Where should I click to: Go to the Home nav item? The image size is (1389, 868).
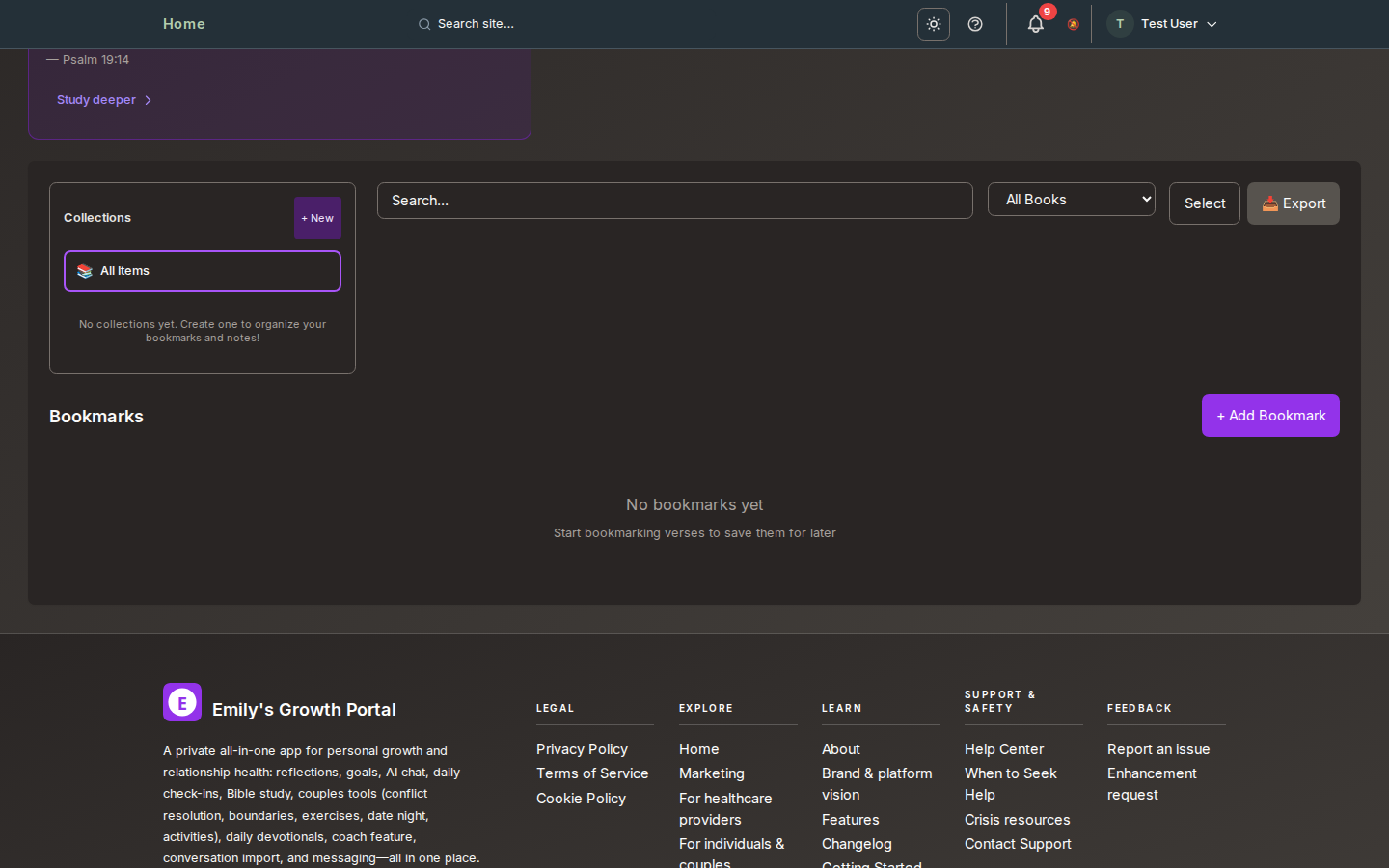coord(183,24)
